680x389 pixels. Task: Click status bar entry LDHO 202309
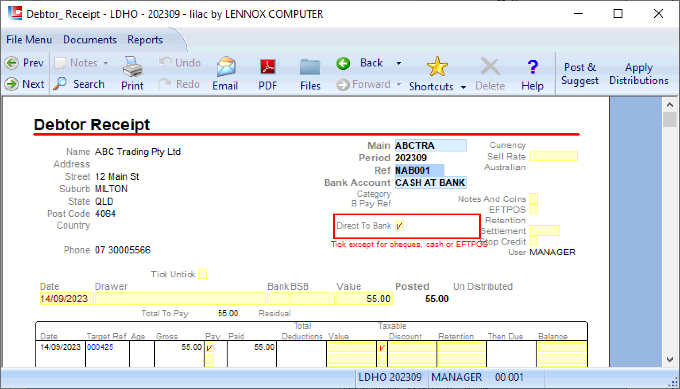(390, 377)
